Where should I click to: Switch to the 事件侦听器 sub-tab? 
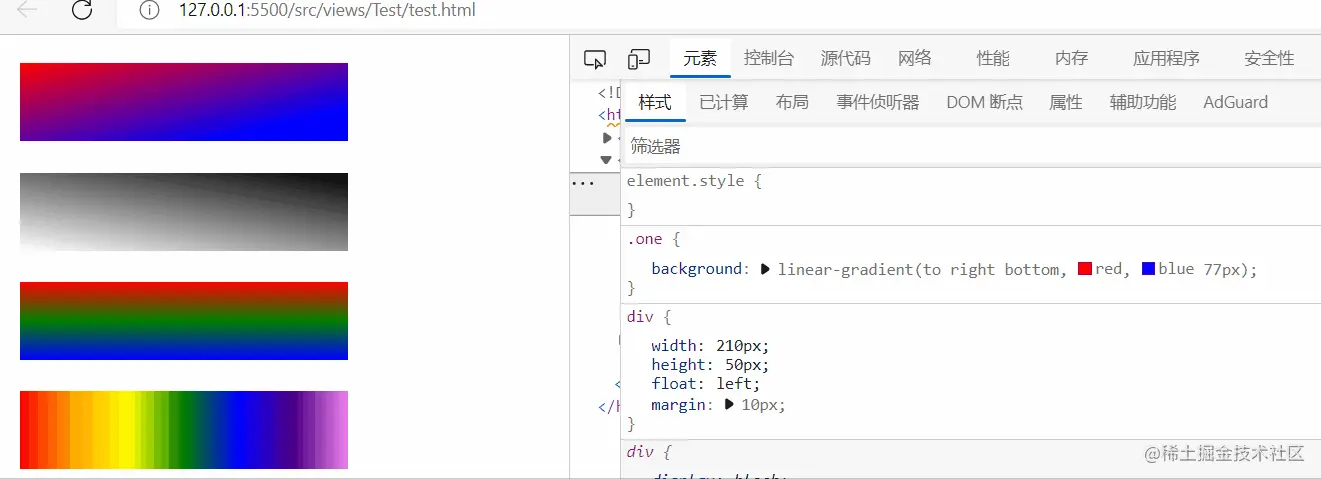tap(878, 102)
